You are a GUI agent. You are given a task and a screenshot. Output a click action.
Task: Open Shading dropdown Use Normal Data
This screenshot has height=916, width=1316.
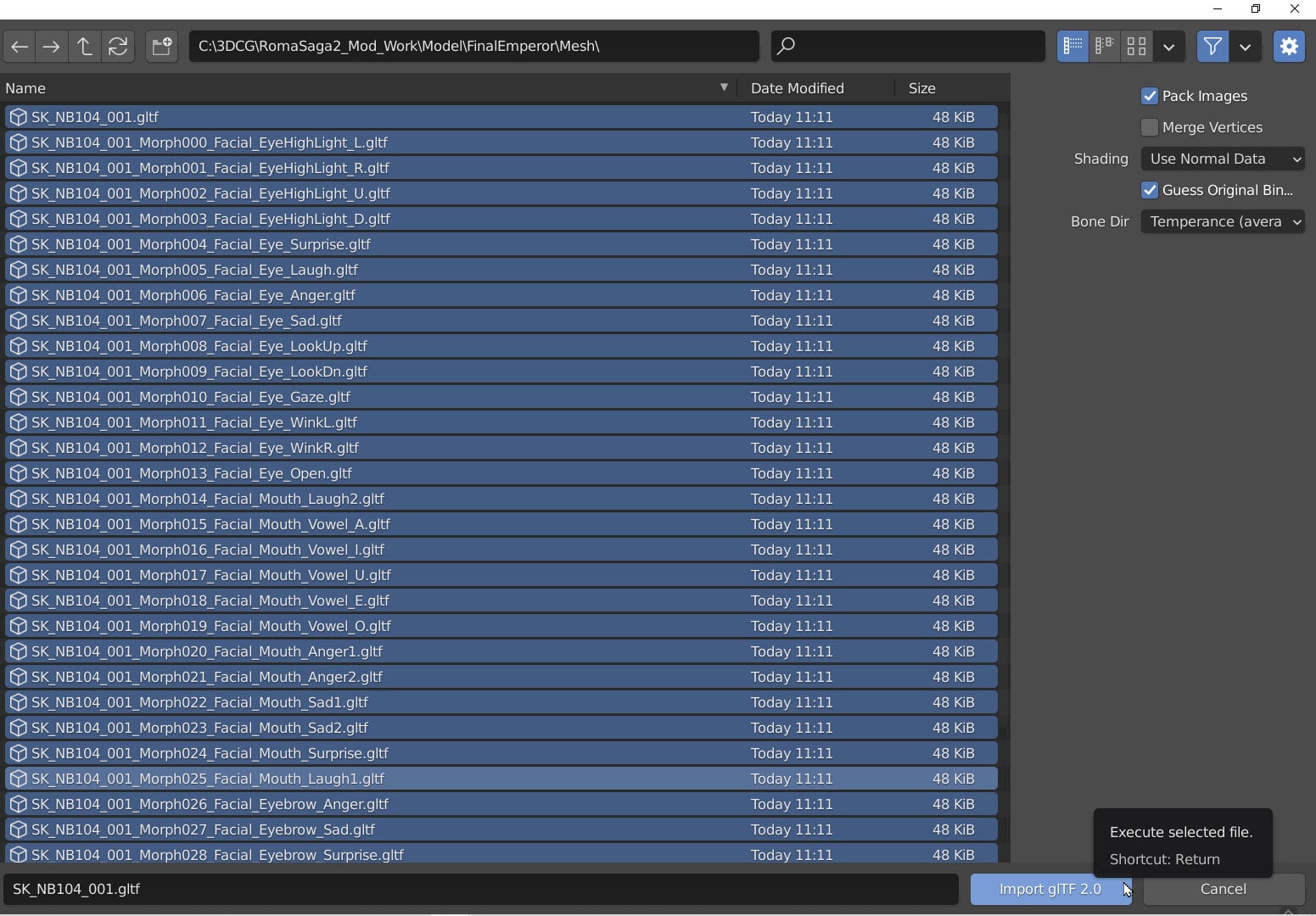tap(1223, 159)
